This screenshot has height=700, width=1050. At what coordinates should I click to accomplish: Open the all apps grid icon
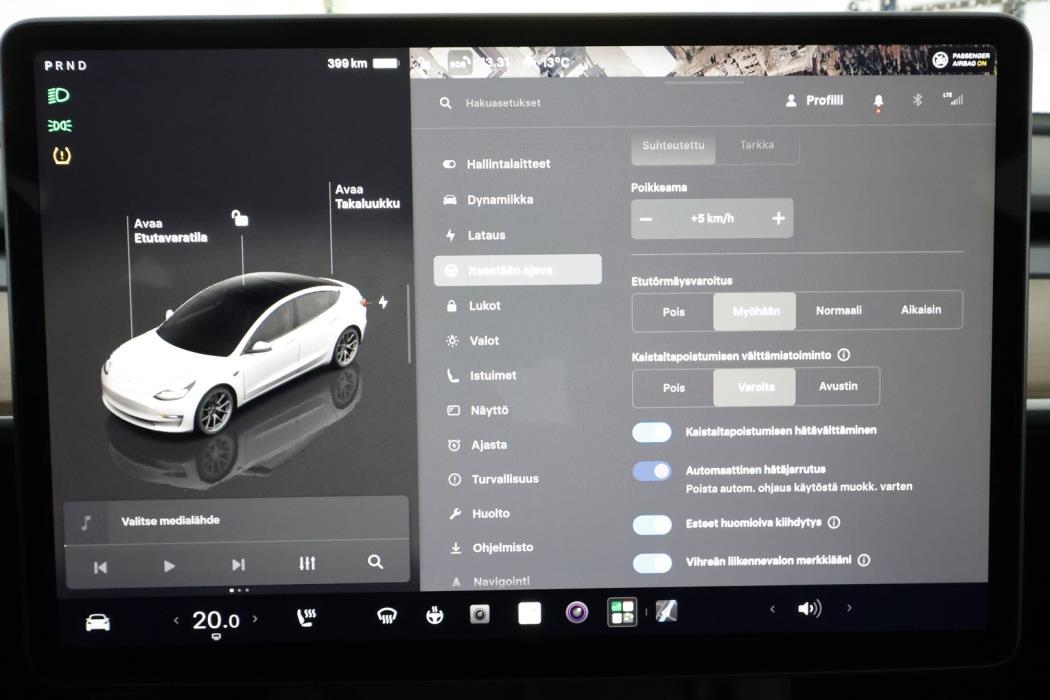[622, 612]
